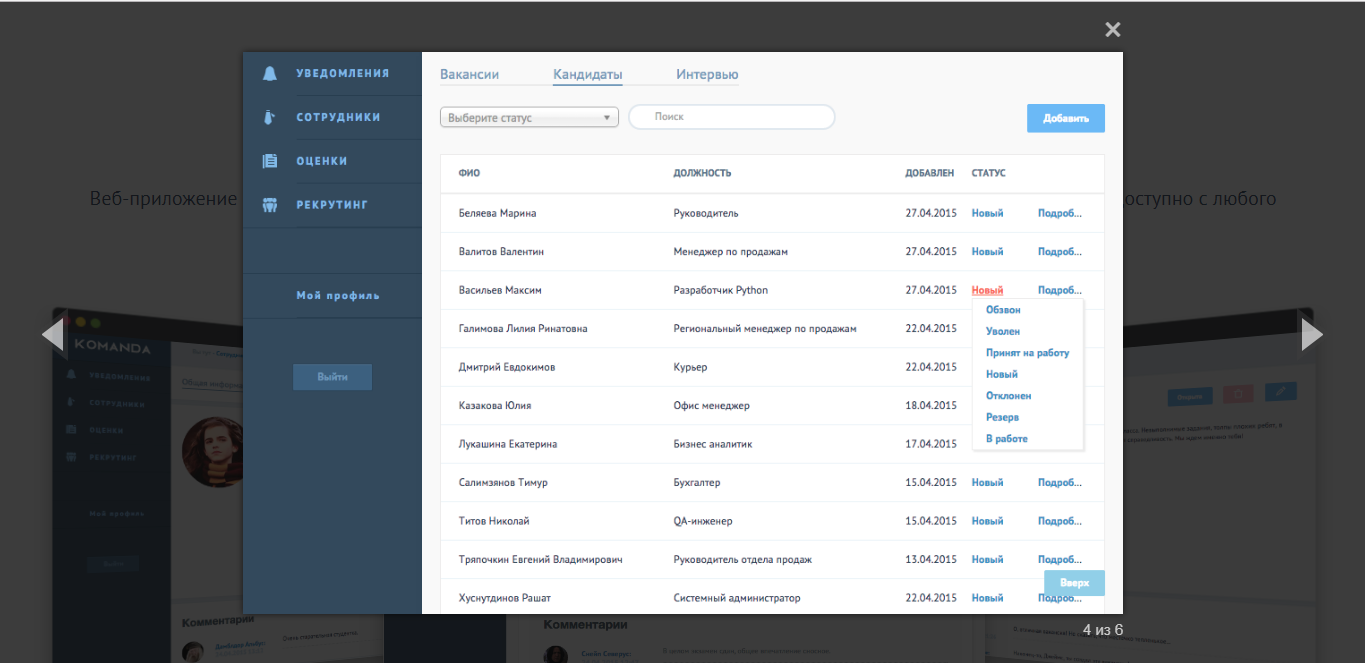Click the Должность column header
1365x663 pixels.
tap(702, 173)
